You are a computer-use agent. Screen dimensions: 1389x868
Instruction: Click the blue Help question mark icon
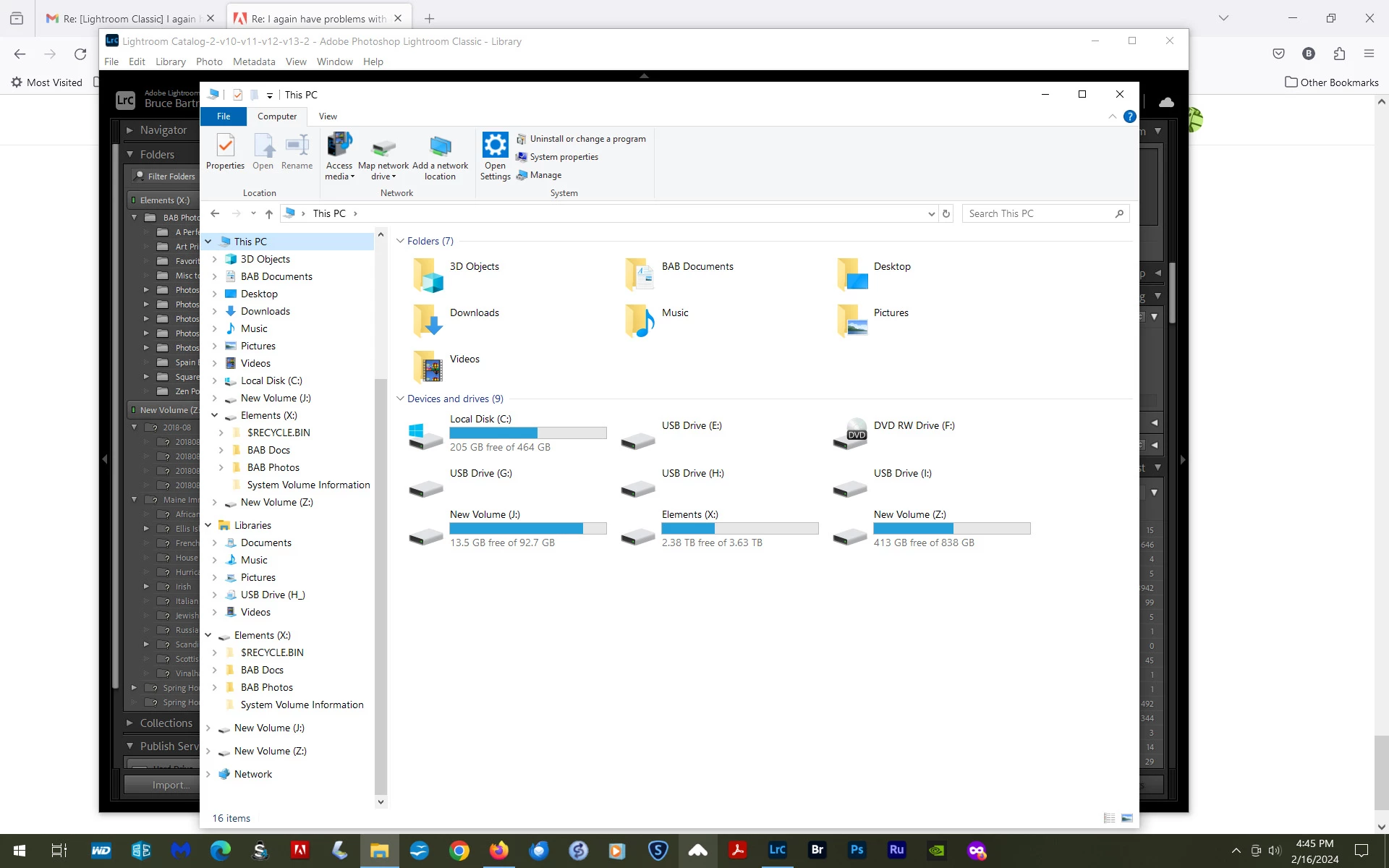[x=1129, y=116]
